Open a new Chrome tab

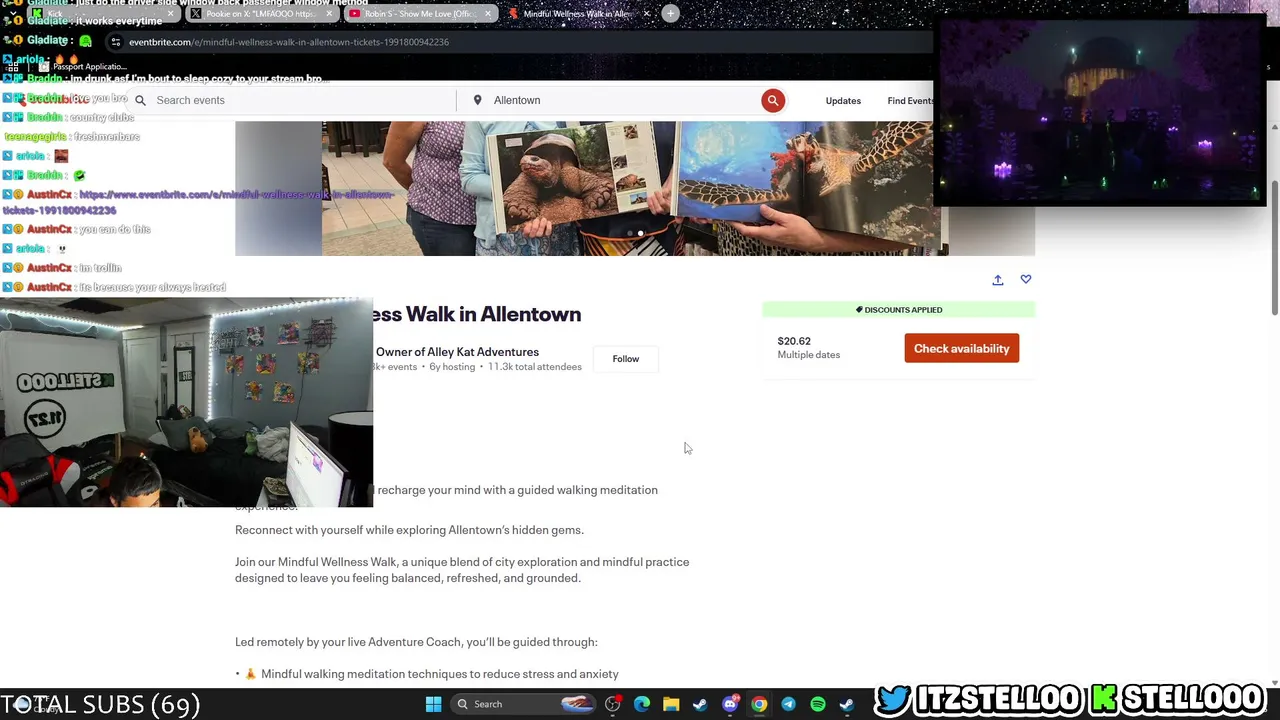tap(670, 14)
